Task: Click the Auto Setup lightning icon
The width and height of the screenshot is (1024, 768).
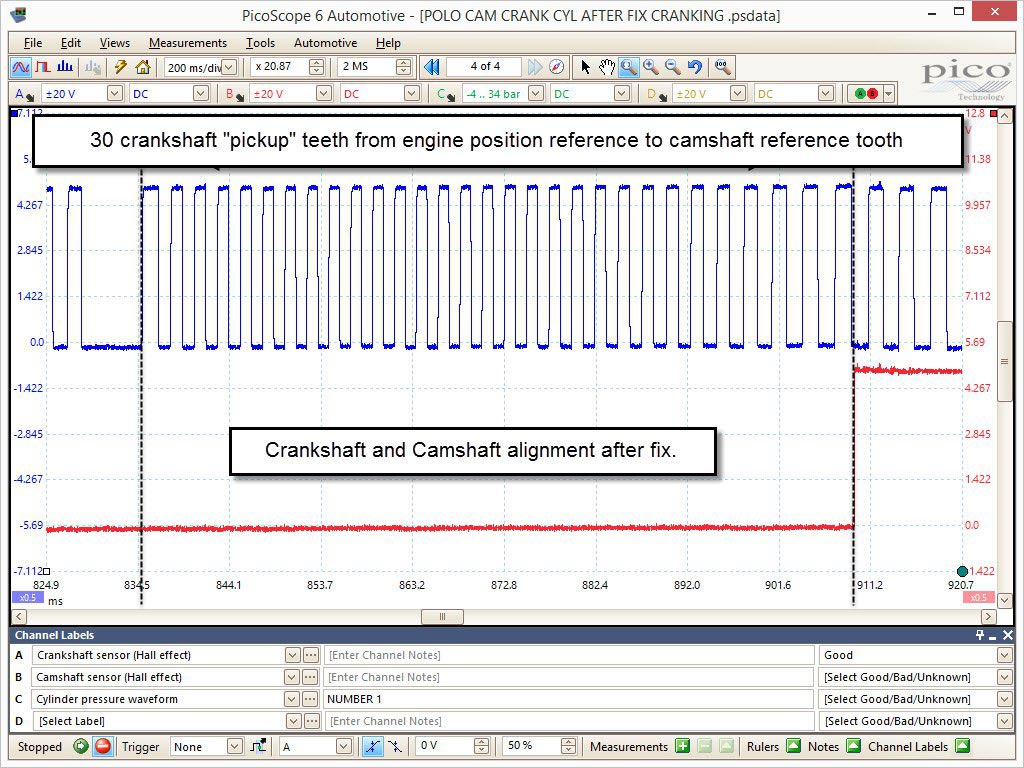Action: point(121,67)
